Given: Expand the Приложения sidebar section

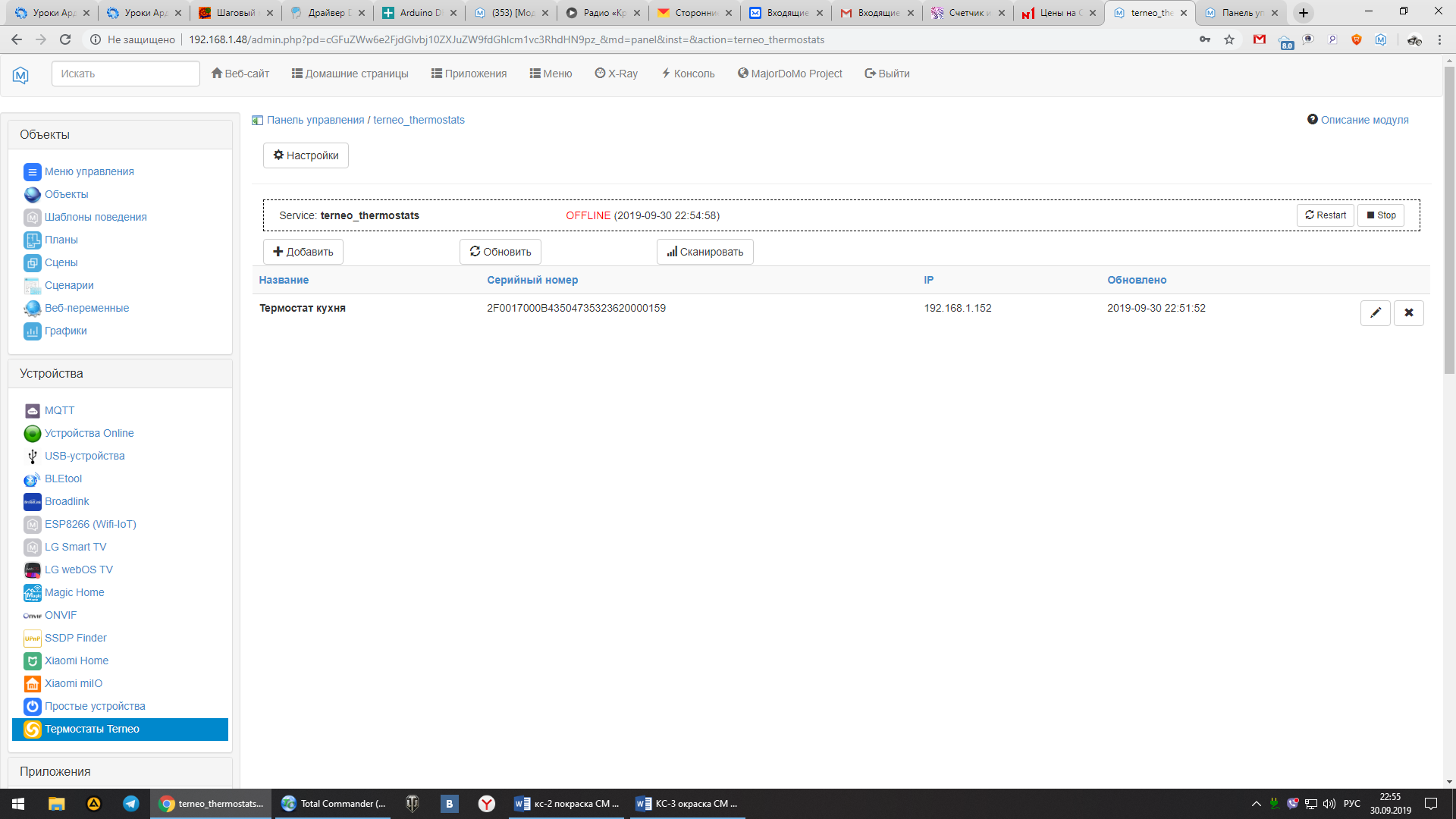Looking at the screenshot, I should coord(55,771).
